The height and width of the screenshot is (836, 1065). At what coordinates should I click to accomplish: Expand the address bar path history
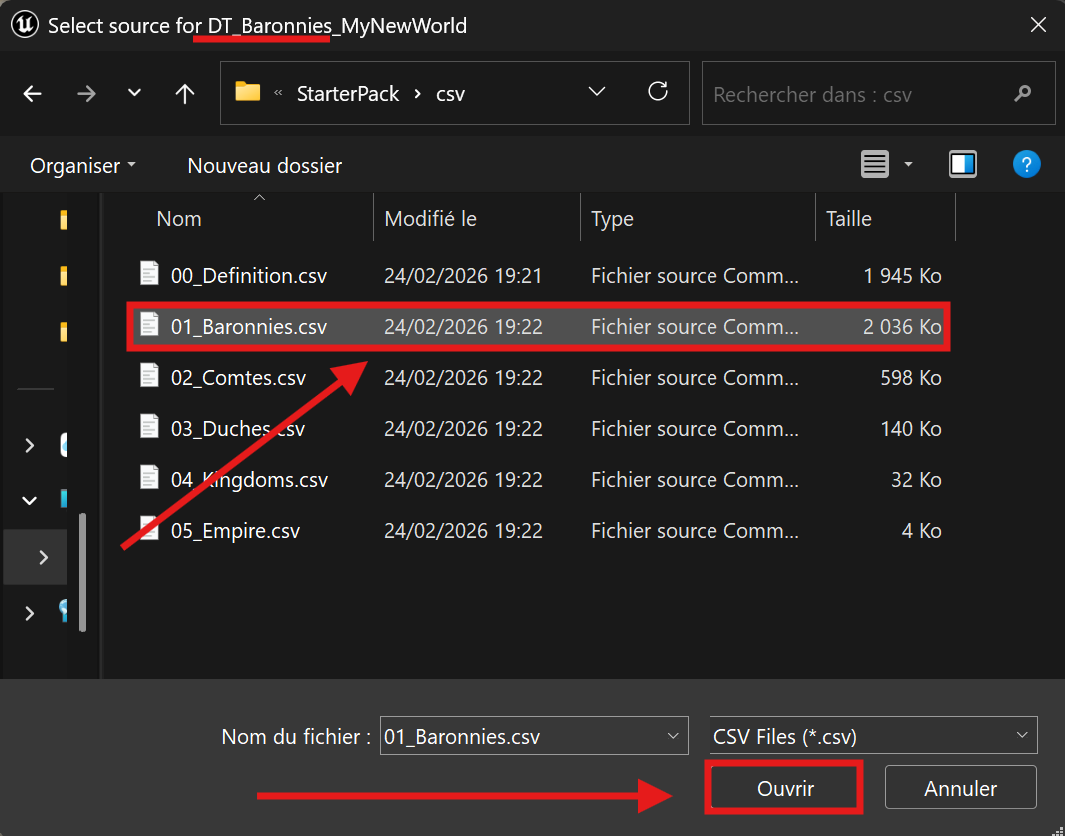(596, 92)
